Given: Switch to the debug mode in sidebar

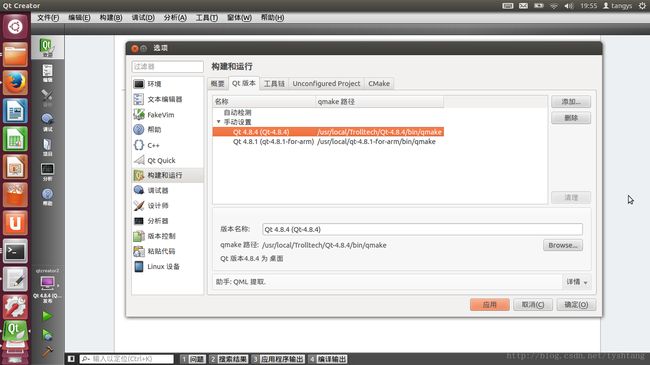Looking at the screenshot, I should pos(47,122).
